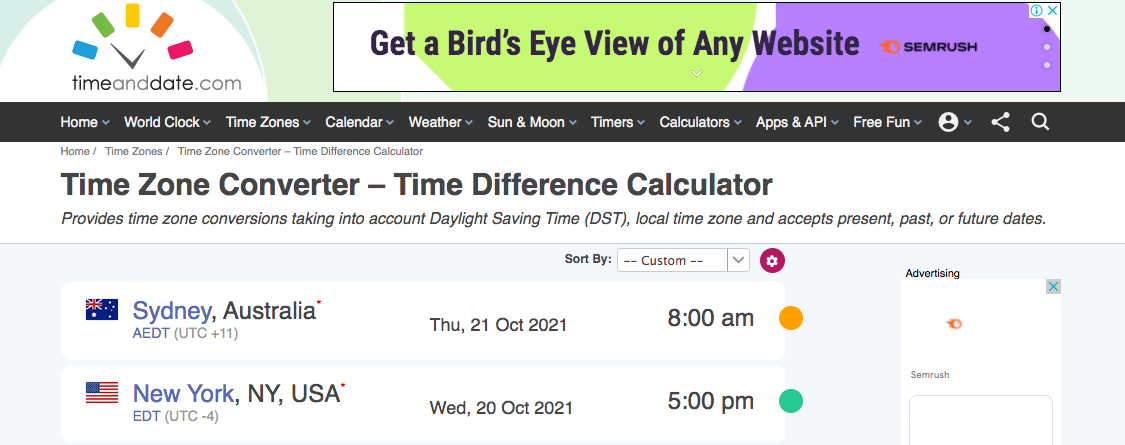Open the Sort By Custom dropdown
This screenshot has width=1125, height=445.
coord(683,261)
